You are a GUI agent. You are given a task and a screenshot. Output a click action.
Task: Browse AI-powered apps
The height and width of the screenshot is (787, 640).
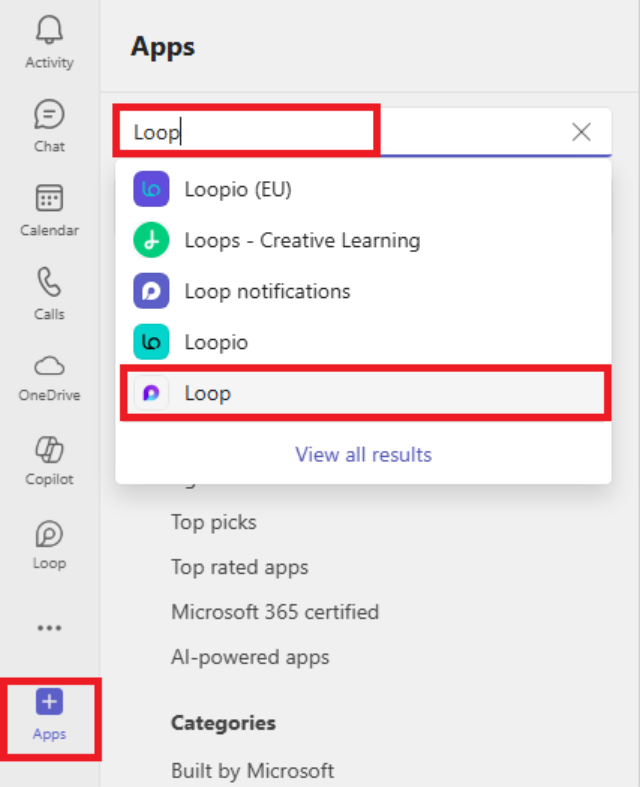(250, 658)
